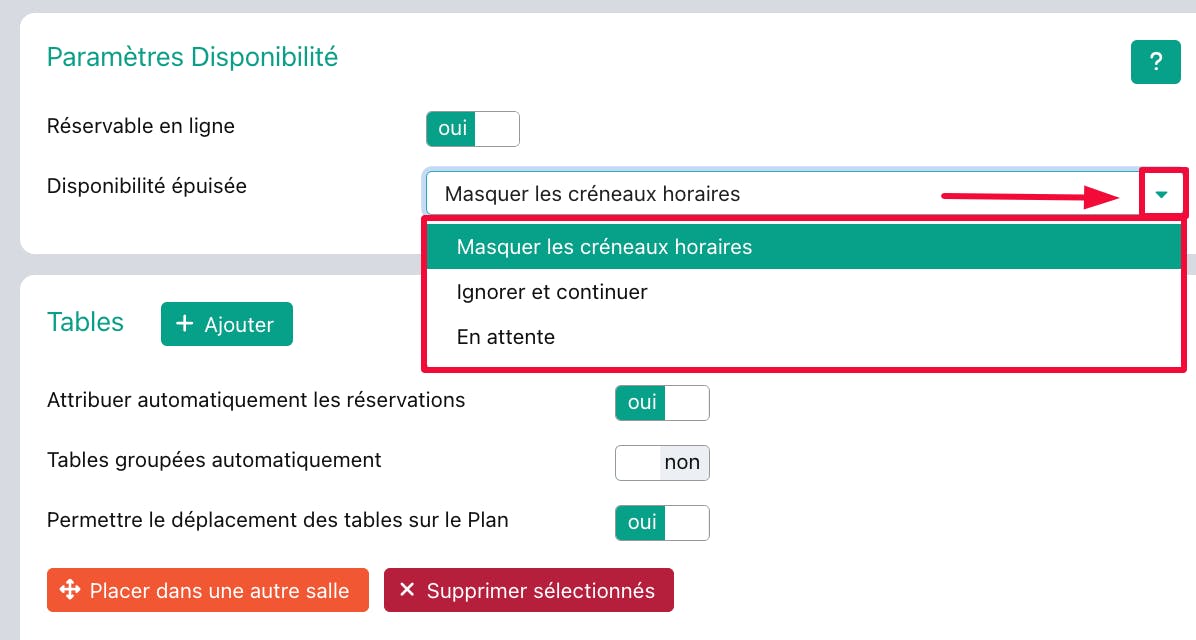Click the Tables groupées automatiquement label
Image resolution: width=1196 pixels, height=640 pixels.
click(214, 460)
